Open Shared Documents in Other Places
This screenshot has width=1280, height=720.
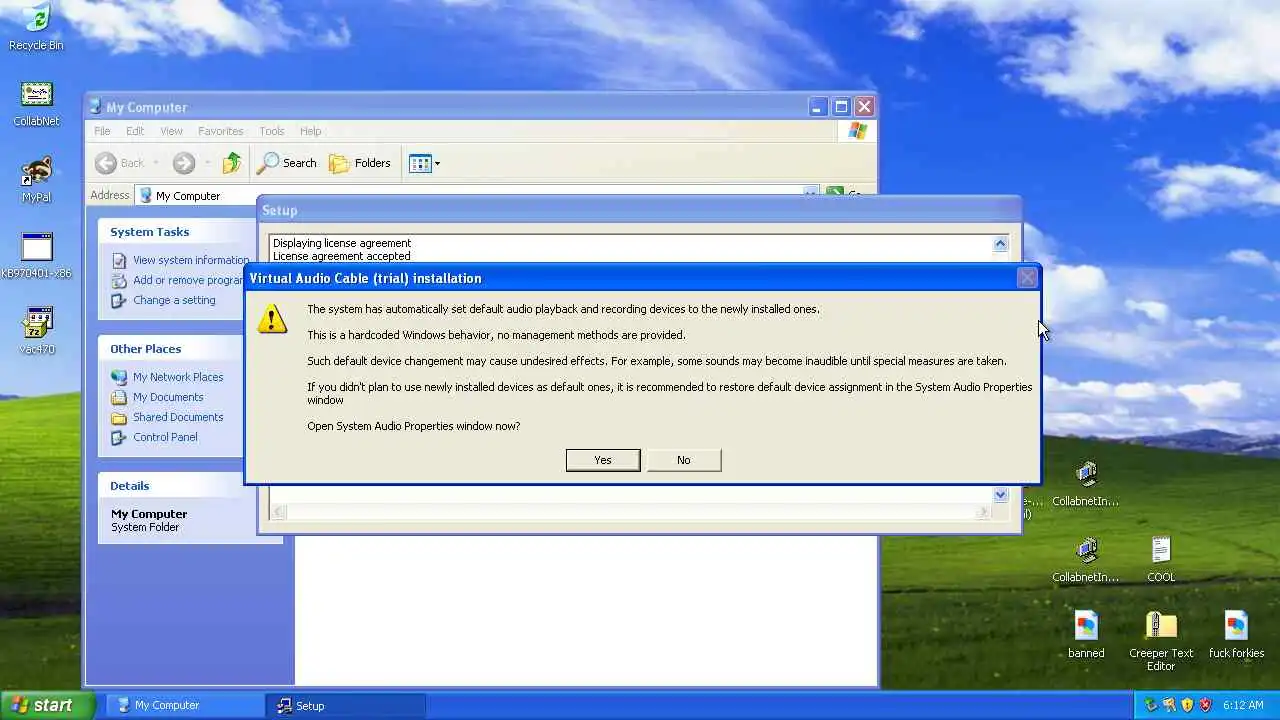[178, 417]
